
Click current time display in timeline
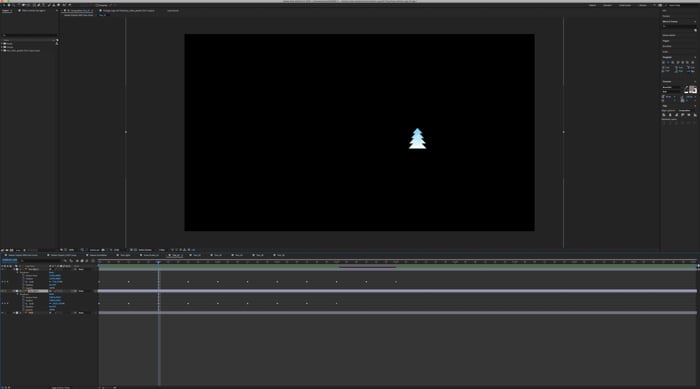click(x=9, y=260)
